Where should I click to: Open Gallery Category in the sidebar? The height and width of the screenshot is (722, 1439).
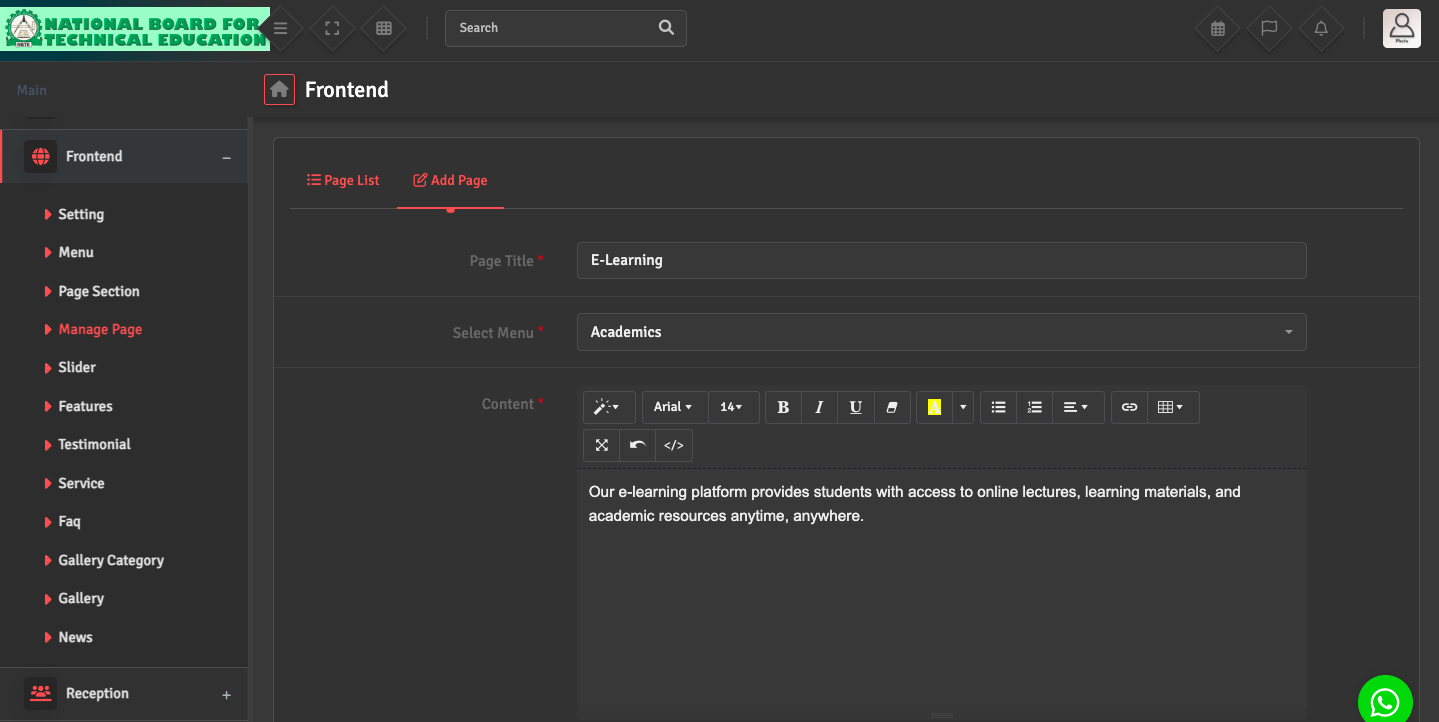pos(111,560)
